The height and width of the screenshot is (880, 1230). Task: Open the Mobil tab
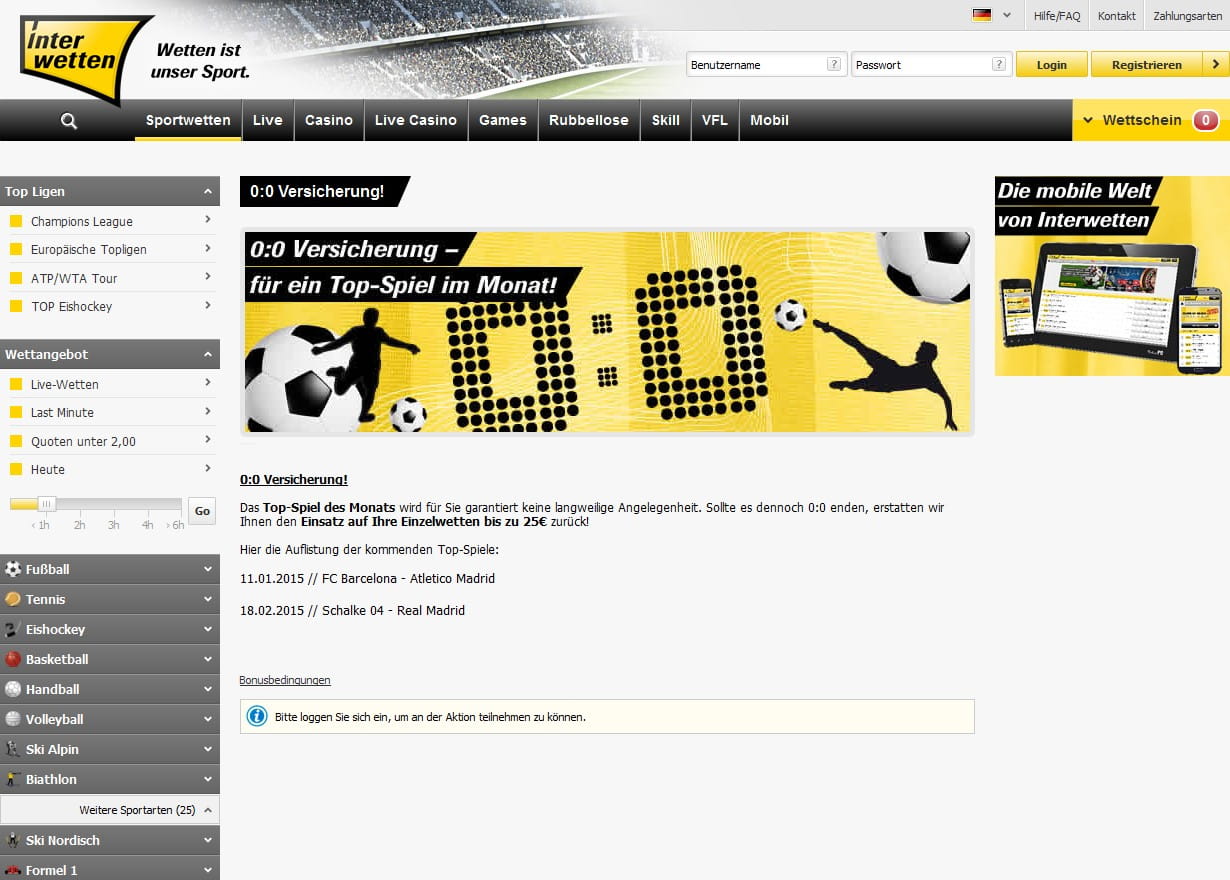[770, 120]
